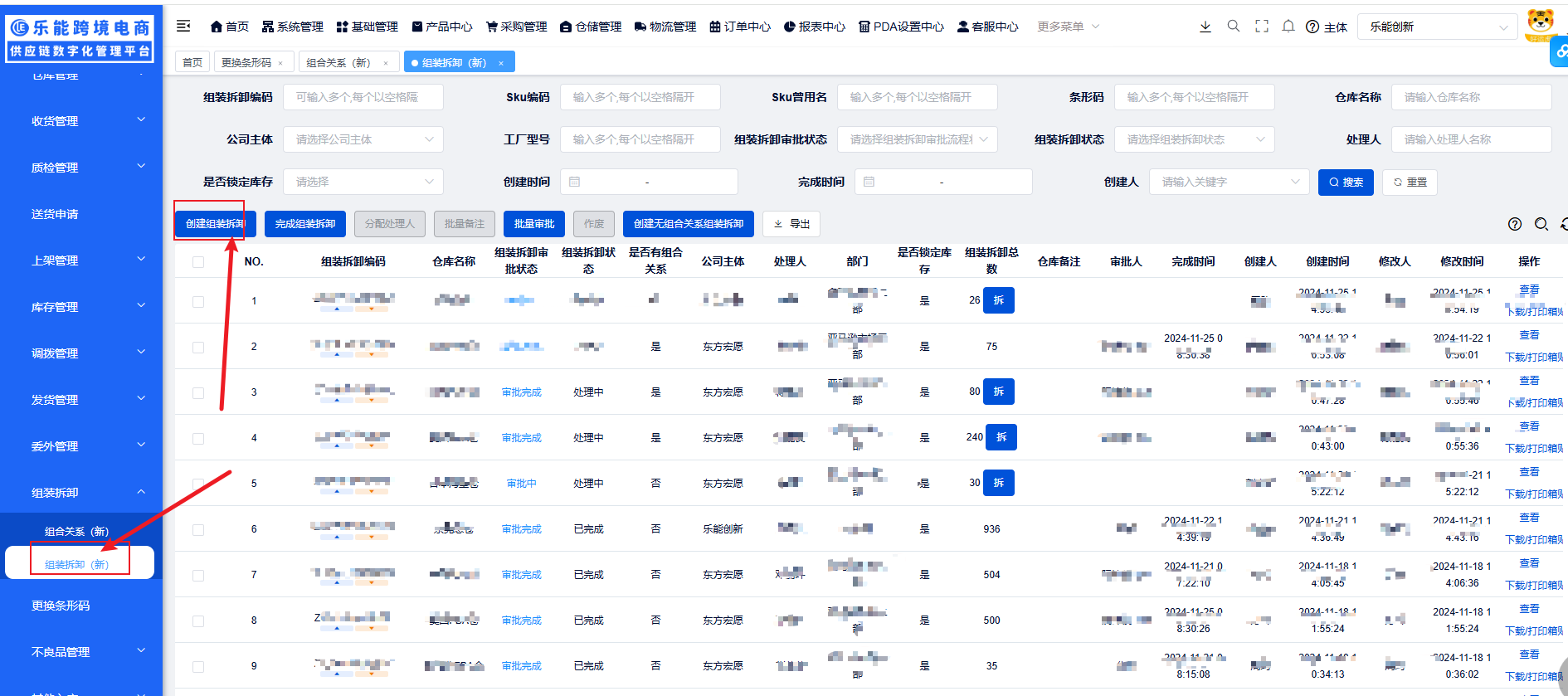Image resolution: width=1568 pixels, height=696 pixels.
Task: Click the table help icon above the 操作 column
Action: click(1515, 224)
